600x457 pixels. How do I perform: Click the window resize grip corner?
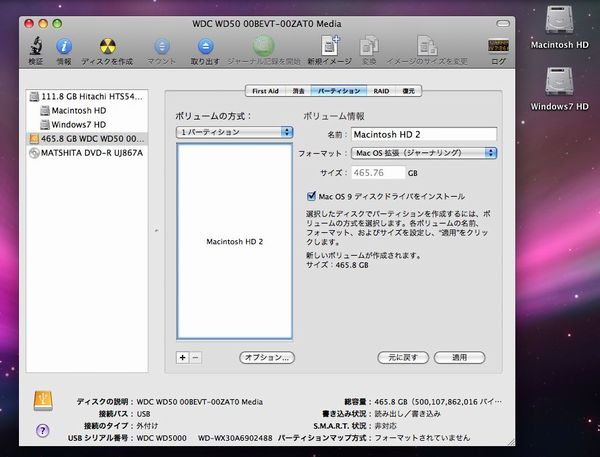pyautogui.click(x=511, y=442)
